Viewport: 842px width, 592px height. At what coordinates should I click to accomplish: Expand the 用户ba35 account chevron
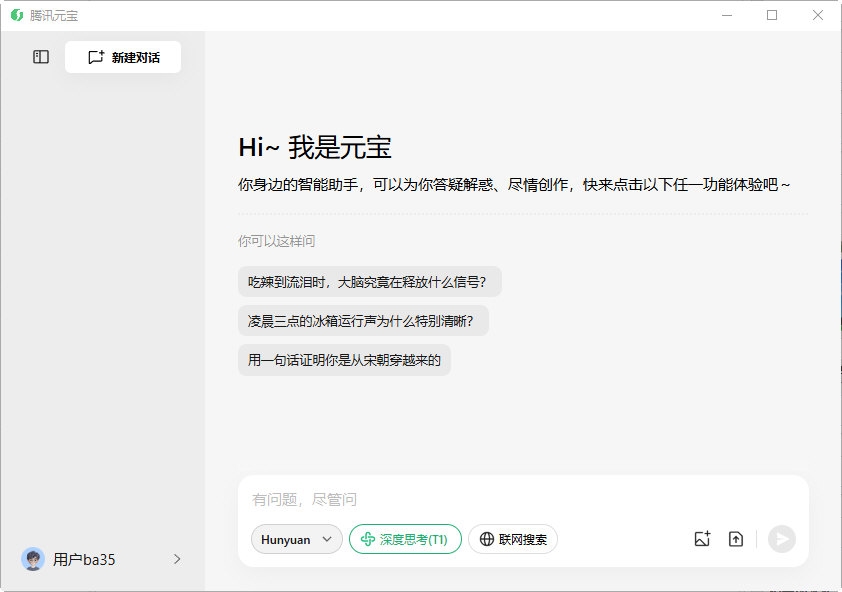pyautogui.click(x=177, y=559)
